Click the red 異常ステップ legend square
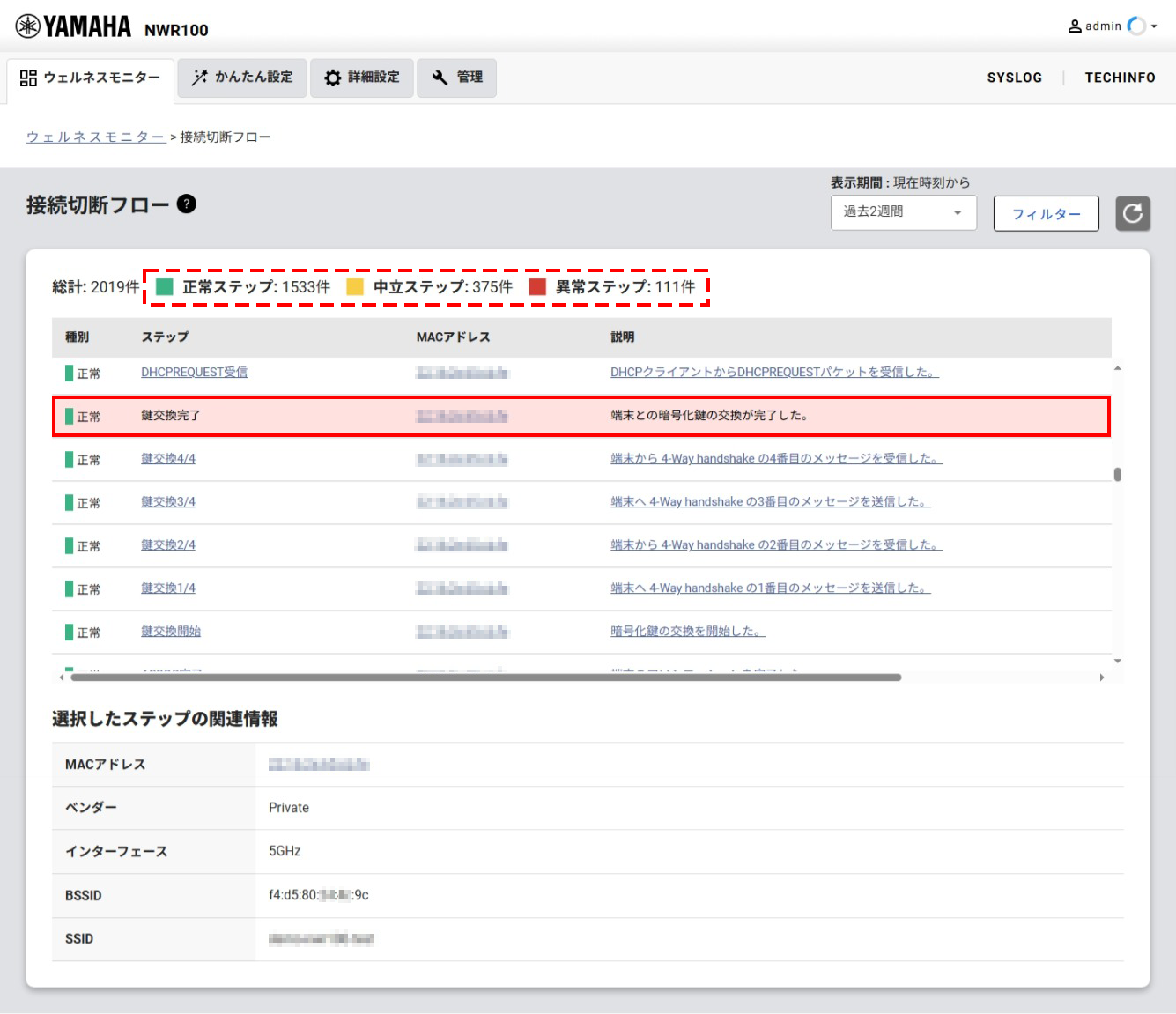Image resolution: width=1176 pixels, height=1014 pixels. pyautogui.click(x=537, y=287)
